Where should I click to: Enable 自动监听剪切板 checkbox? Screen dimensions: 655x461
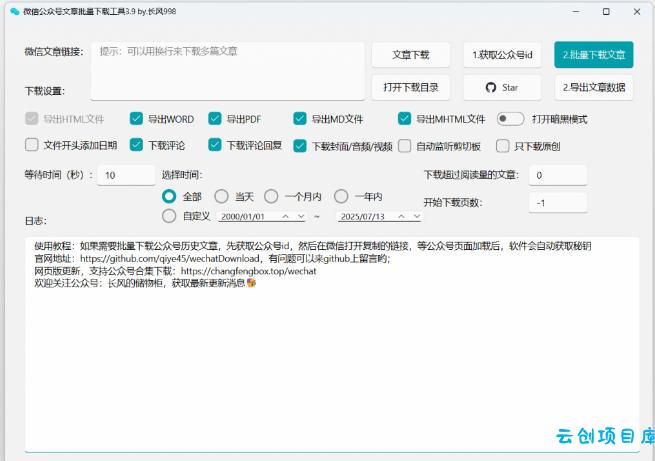[404, 146]
